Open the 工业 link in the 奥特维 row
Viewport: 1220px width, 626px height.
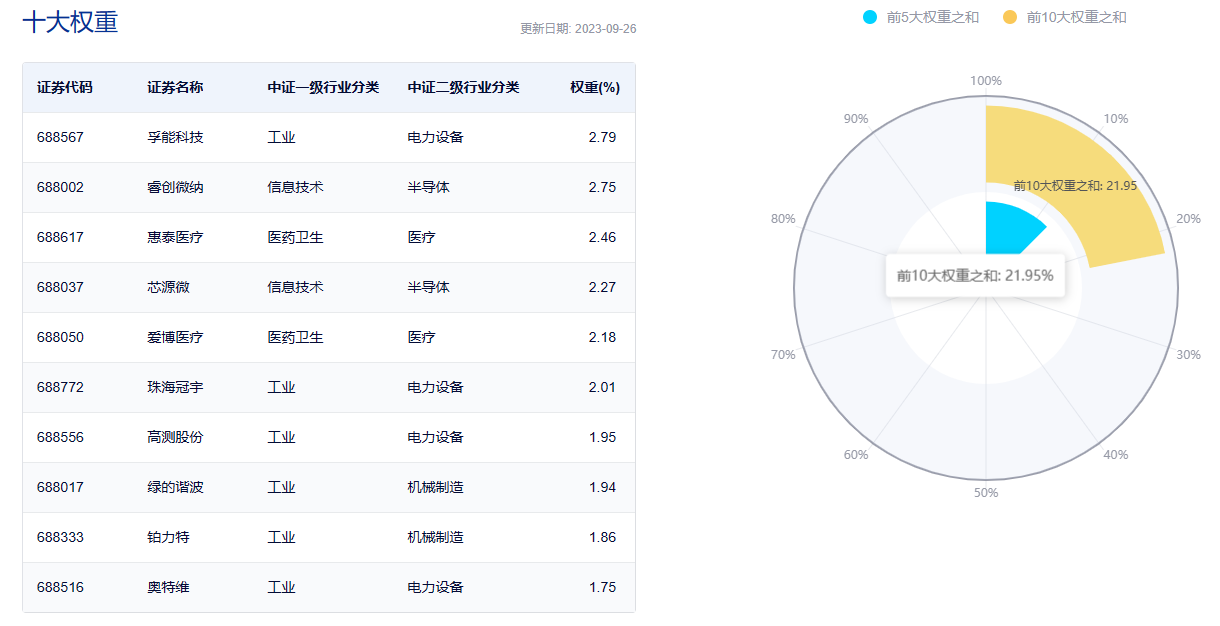tap(281, 587)
